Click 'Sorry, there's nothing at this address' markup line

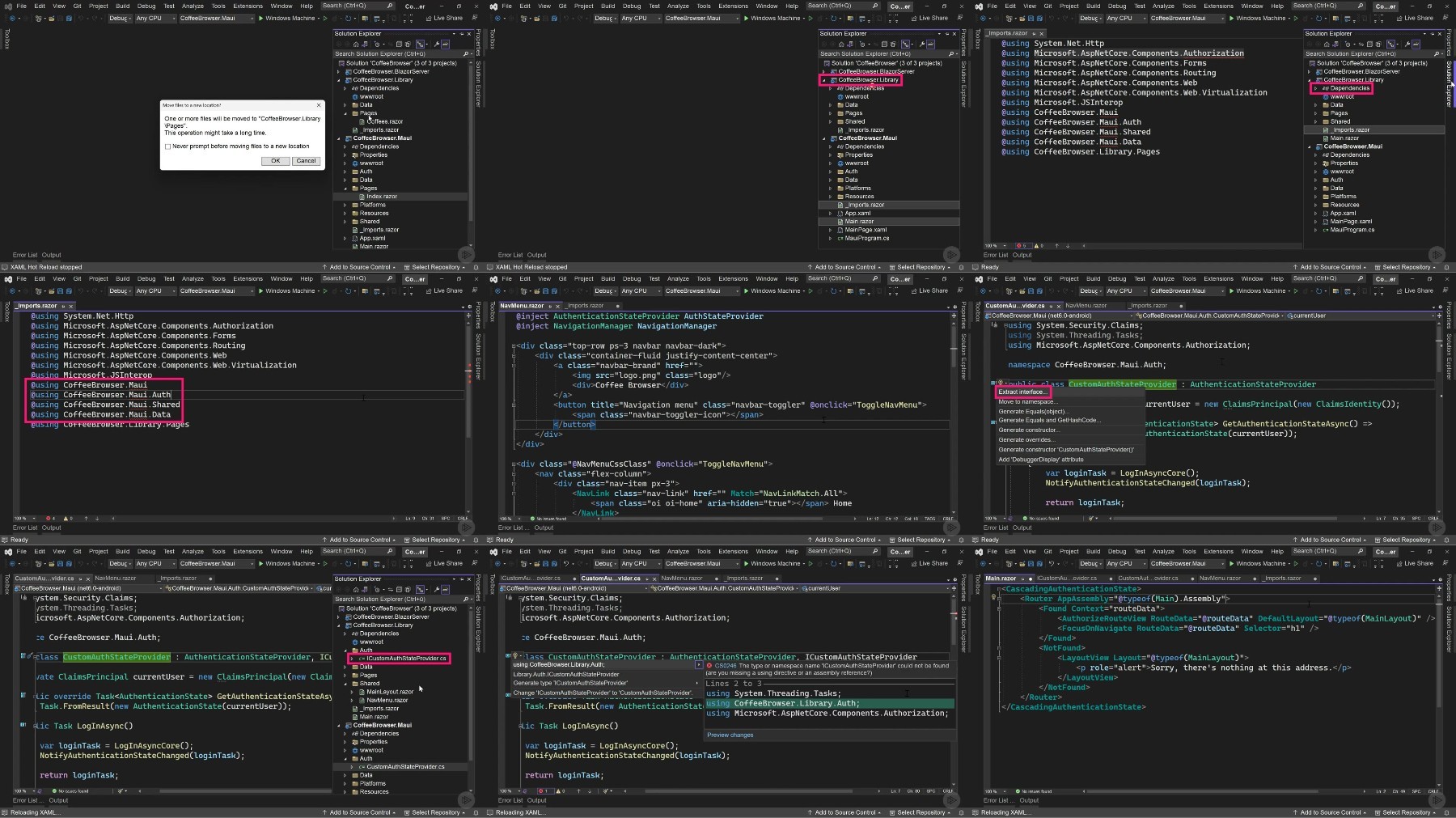click(x=1213, y=668)
